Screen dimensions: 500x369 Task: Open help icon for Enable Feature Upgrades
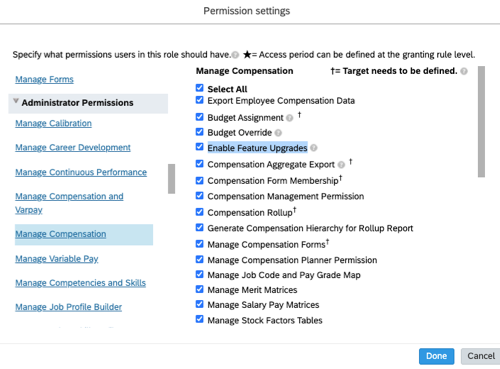314,148
